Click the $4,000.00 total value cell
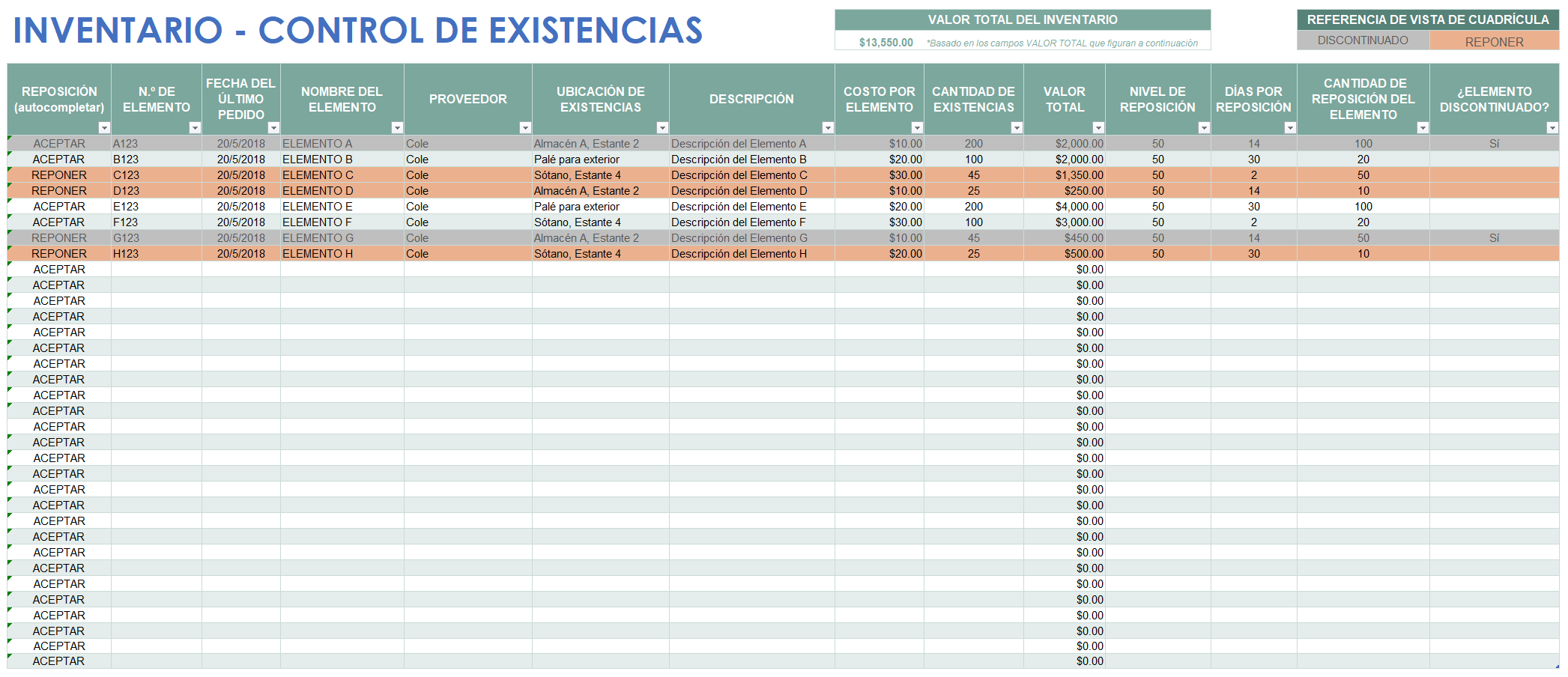 1065,207
